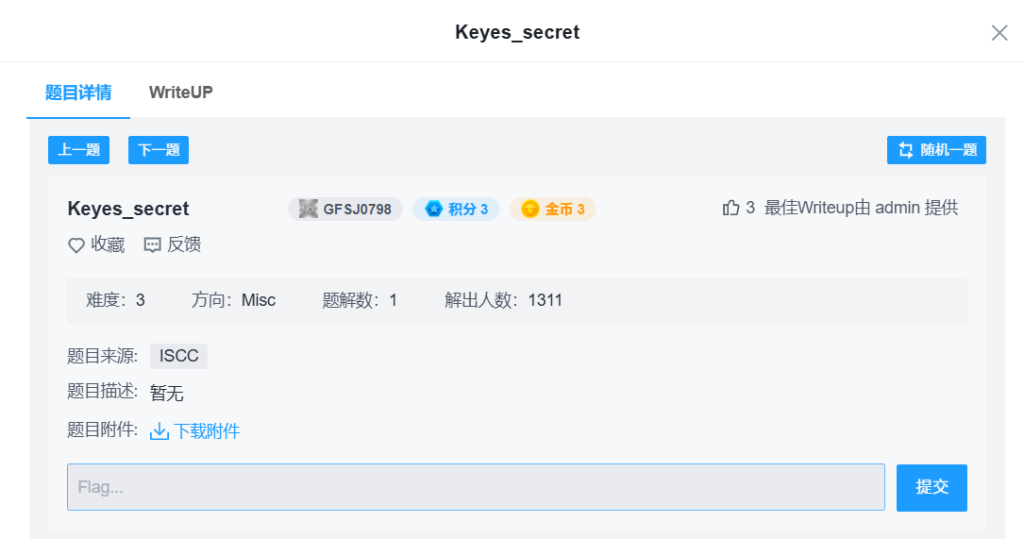Click the ISCC source tag
Screen dimensions: 1024x539
[179, 356]
